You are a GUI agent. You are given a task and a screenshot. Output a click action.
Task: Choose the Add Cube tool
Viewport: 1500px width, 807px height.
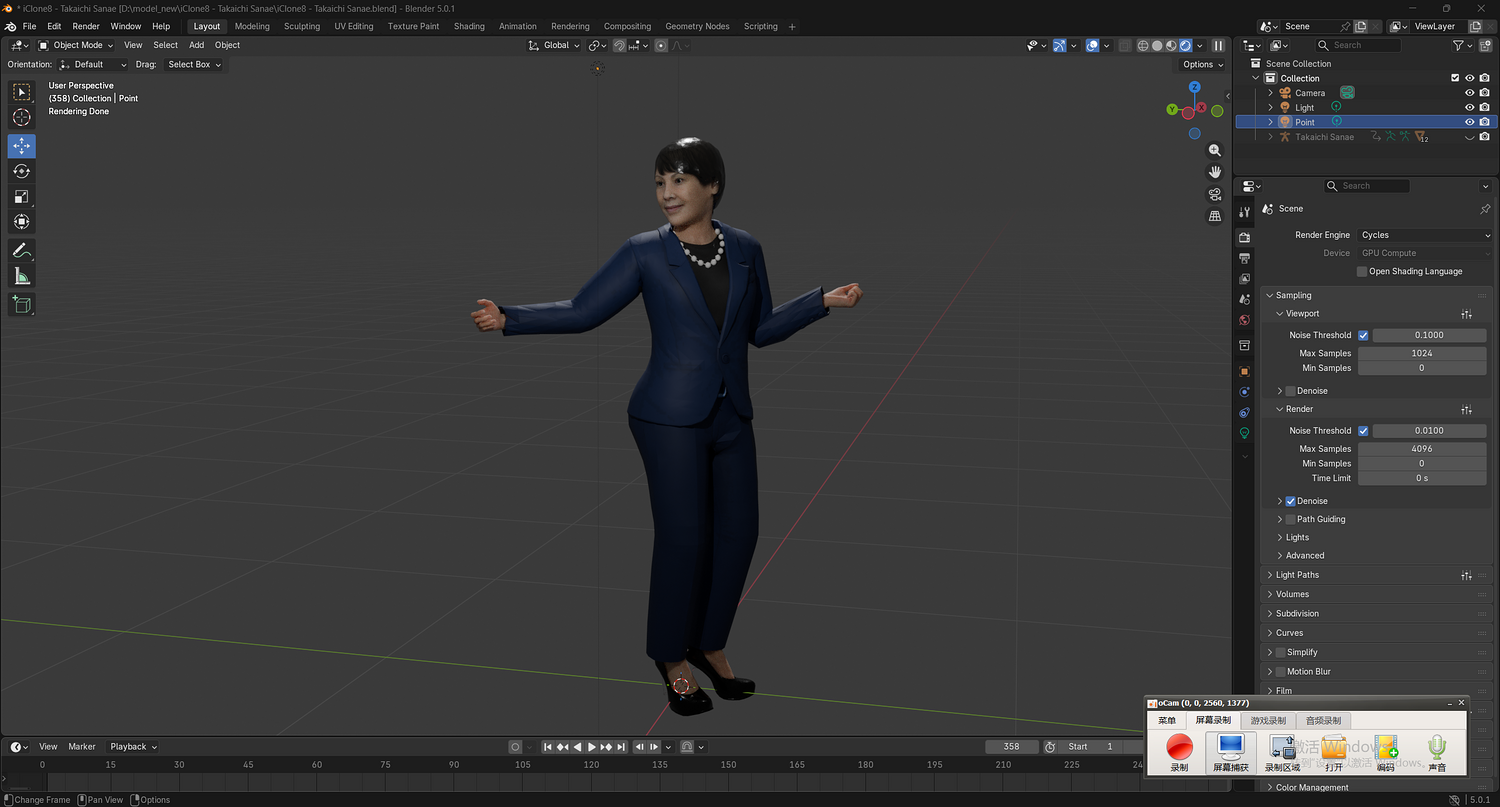coord(22,304)
